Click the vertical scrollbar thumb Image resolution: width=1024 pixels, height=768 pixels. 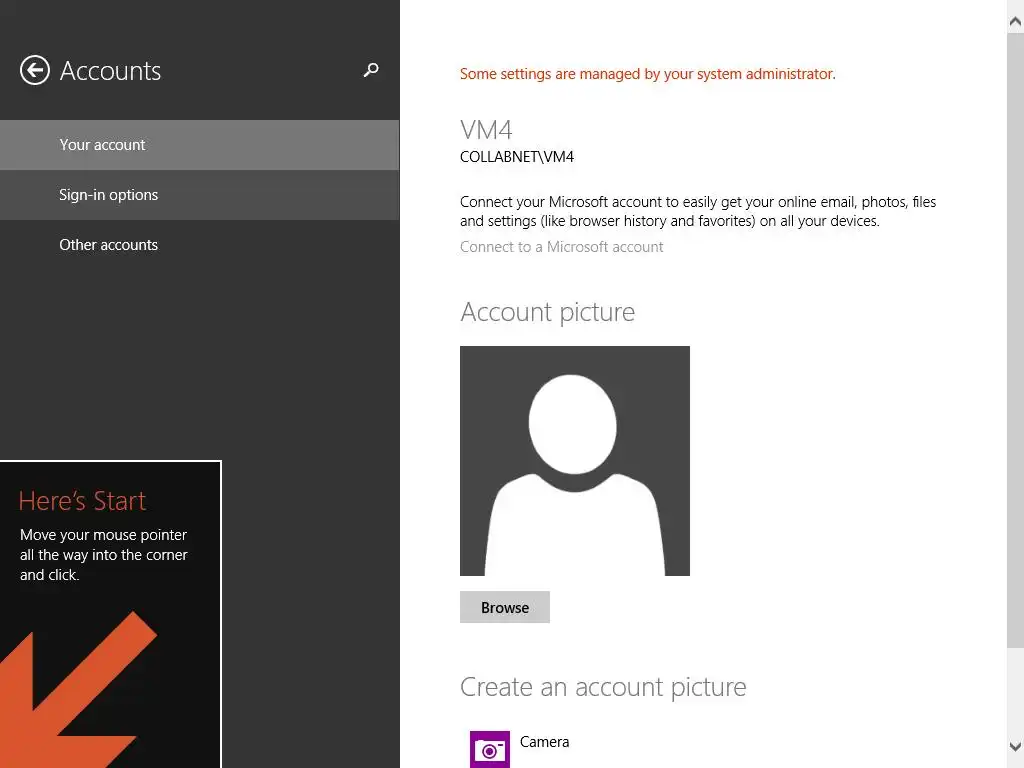[x=1015, y=330]
